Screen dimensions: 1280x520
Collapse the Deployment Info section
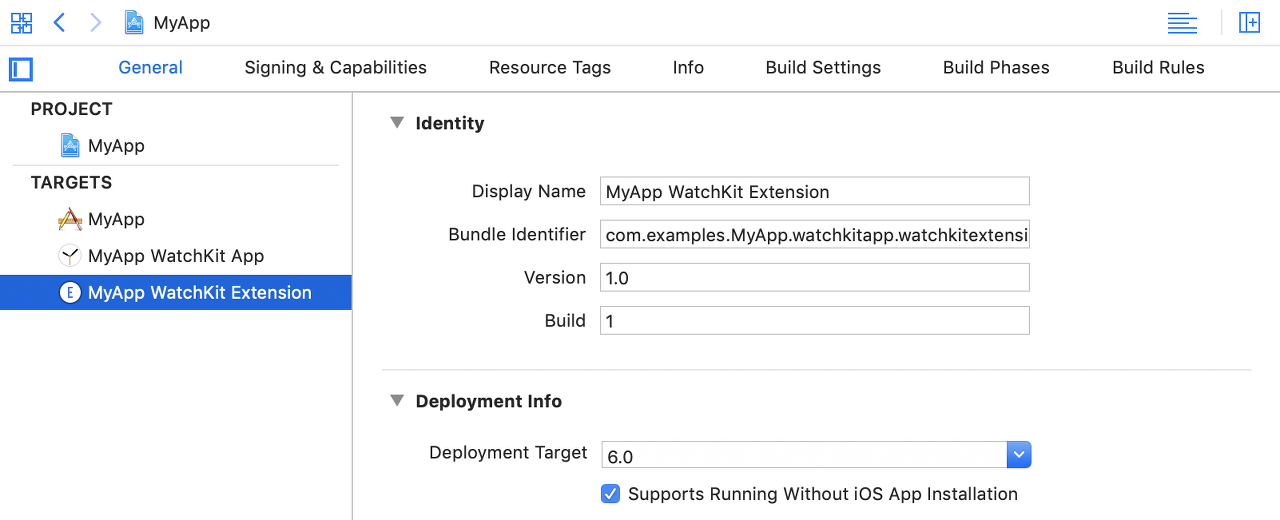(396, 401)
